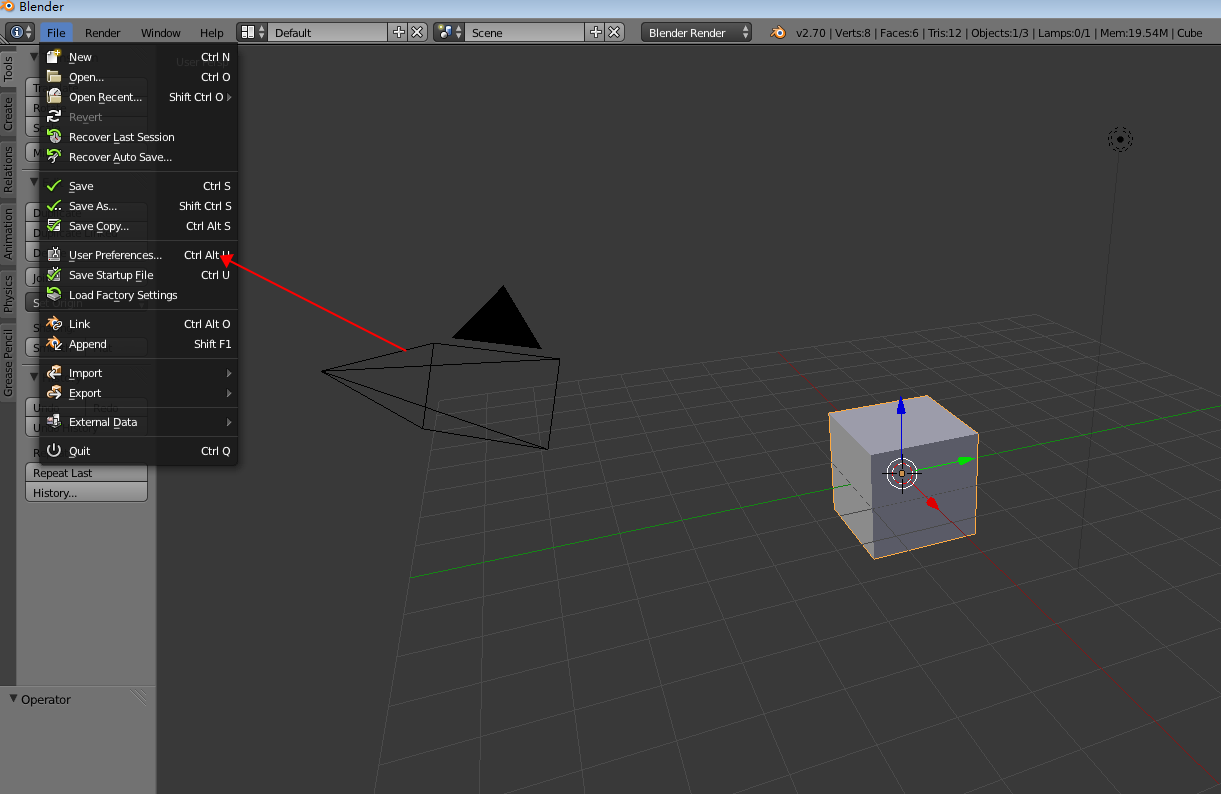
Task: Click the Recover Last Session clock icon
Action: click(x=52, y=137)
